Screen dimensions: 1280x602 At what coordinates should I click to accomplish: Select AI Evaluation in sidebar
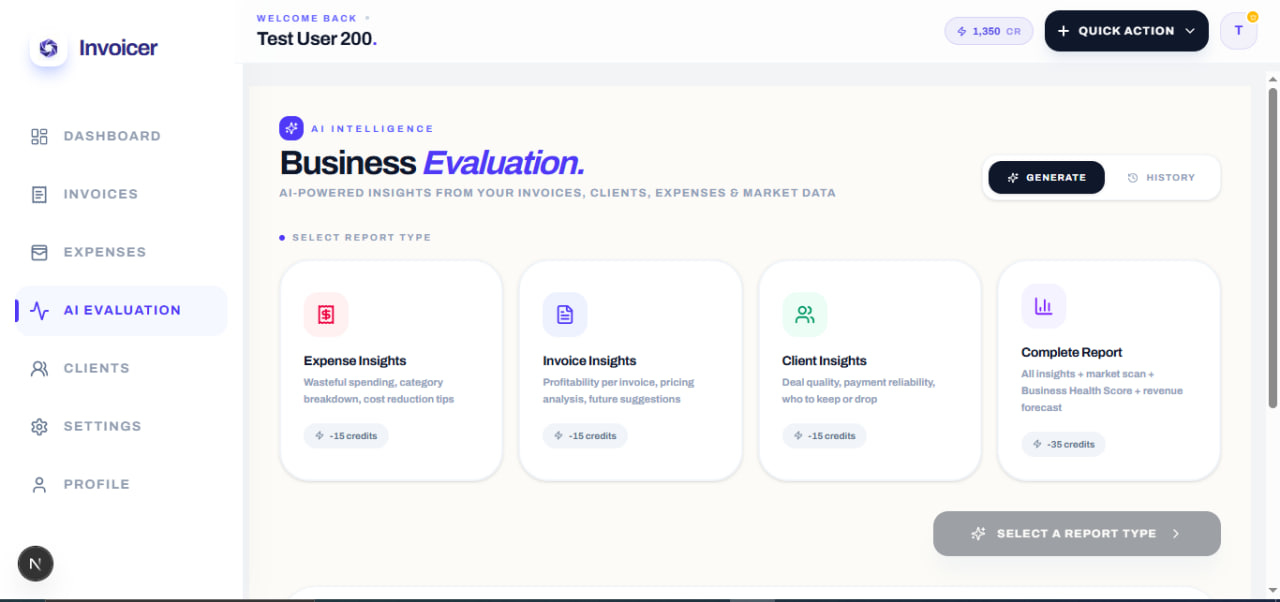[121, 310]
